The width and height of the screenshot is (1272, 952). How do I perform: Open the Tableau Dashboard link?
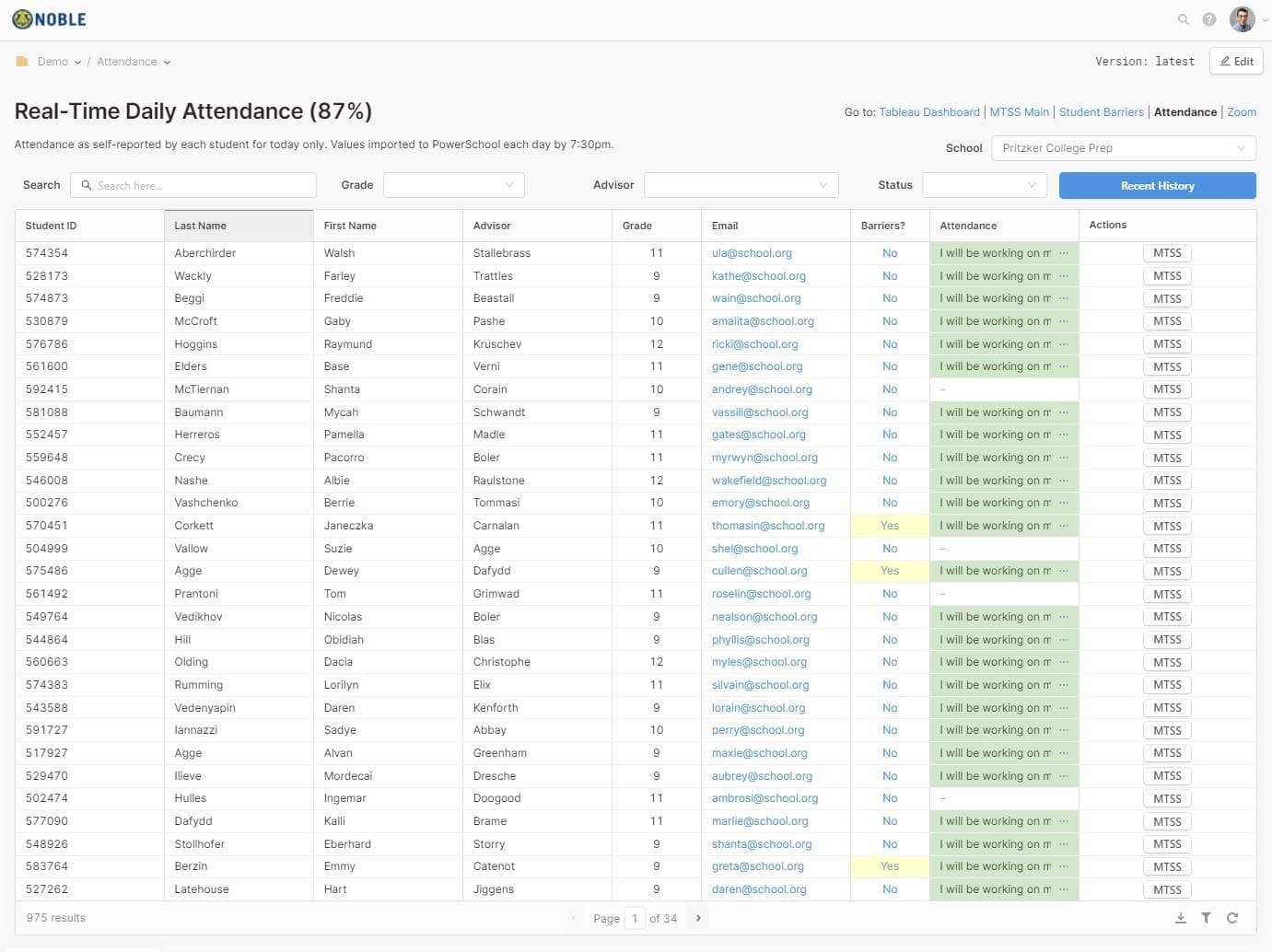(x=928, y=112)
